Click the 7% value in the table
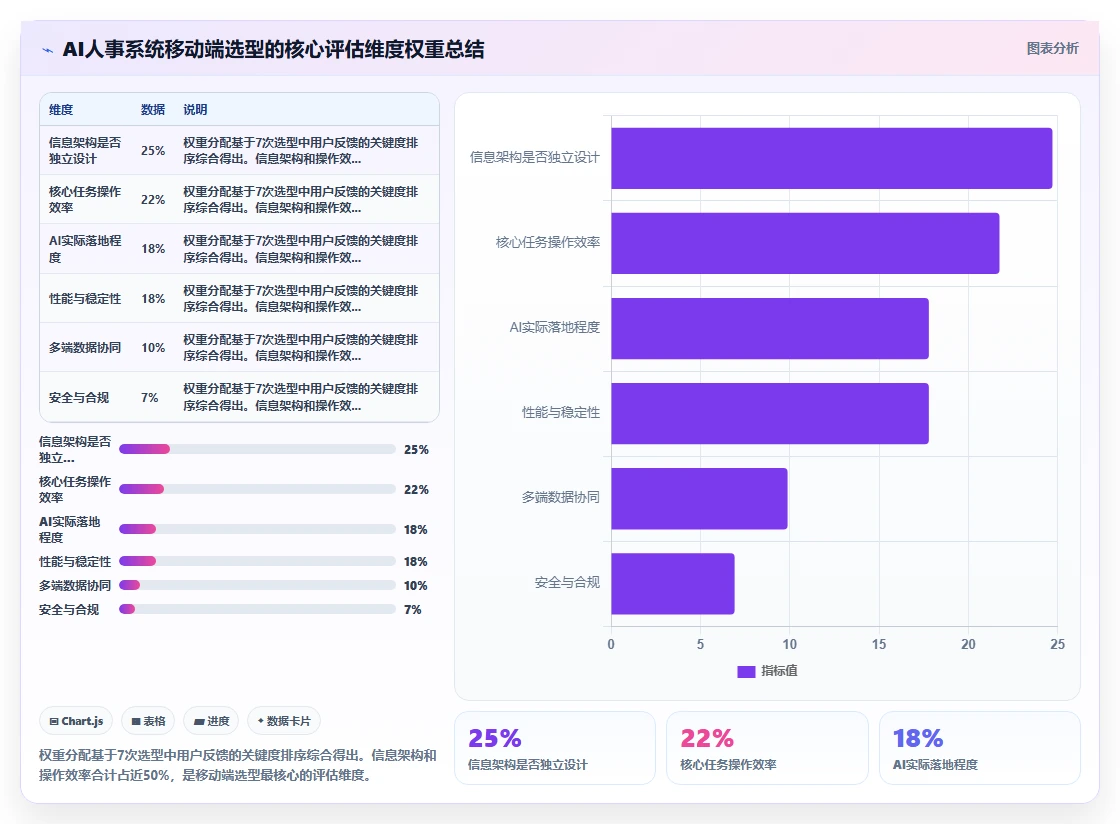The width and height of the screenshot is (1120, 824). 149,398
